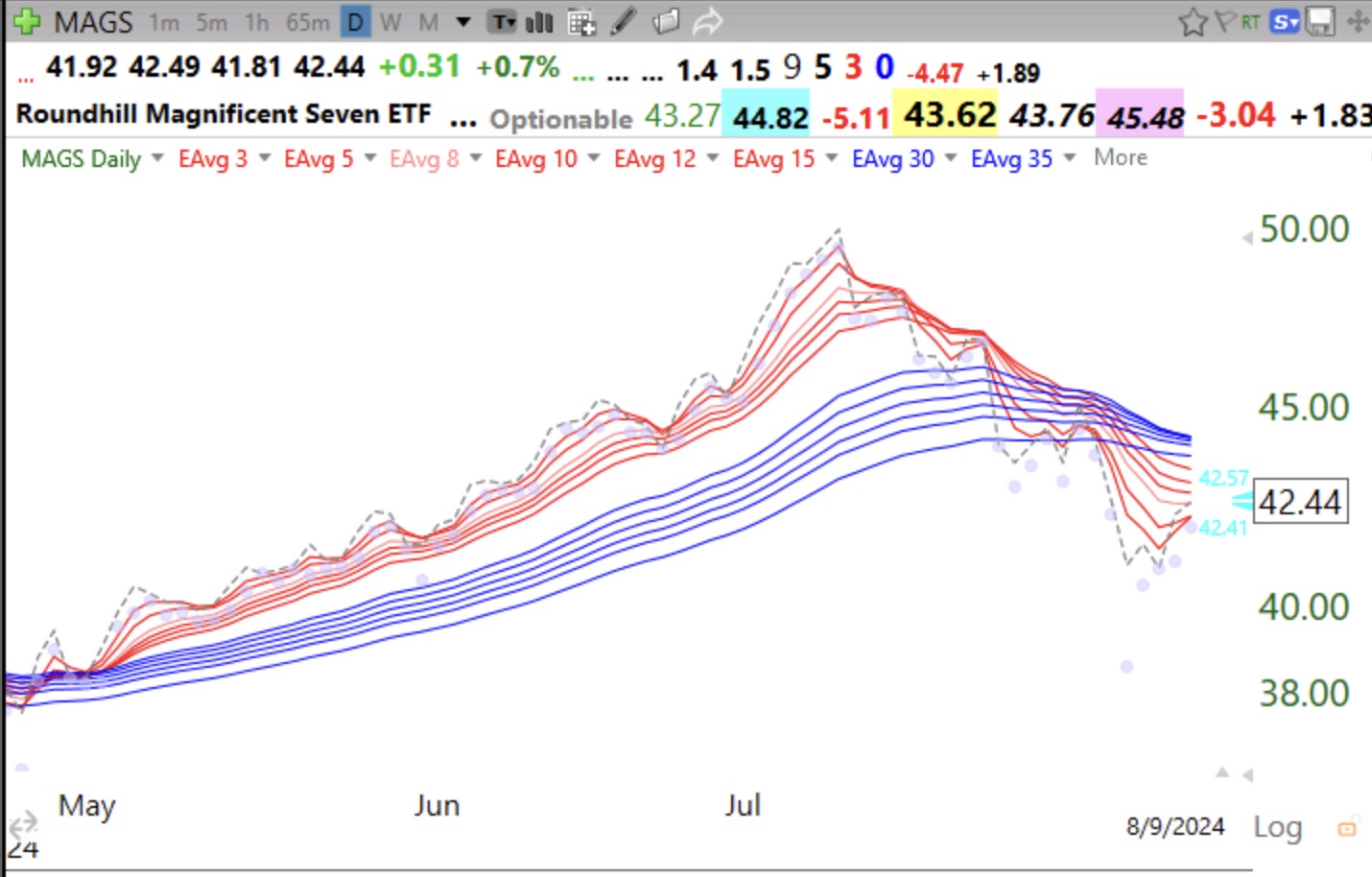Click the 50.00 price axis label
1372x877 pixels.
[1304, 229]
